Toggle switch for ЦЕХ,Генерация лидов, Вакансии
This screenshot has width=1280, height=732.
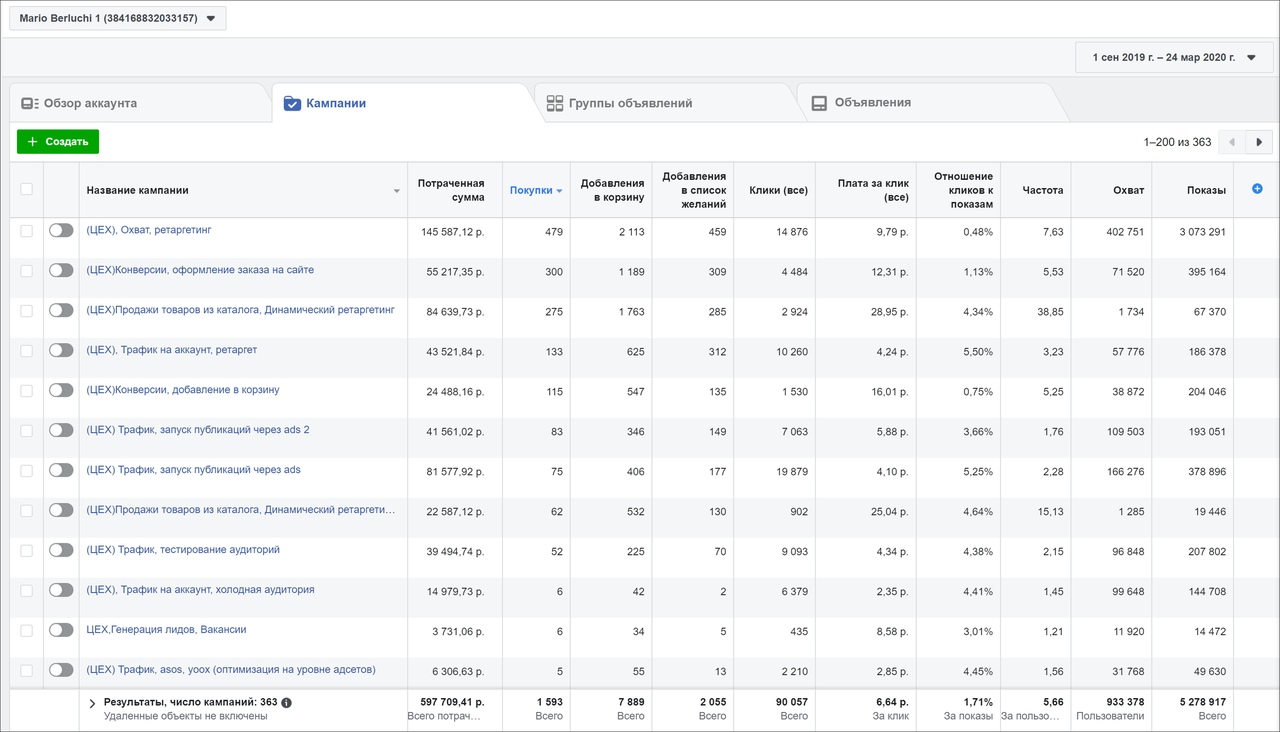pyautogui.click(x=61, y=630)
